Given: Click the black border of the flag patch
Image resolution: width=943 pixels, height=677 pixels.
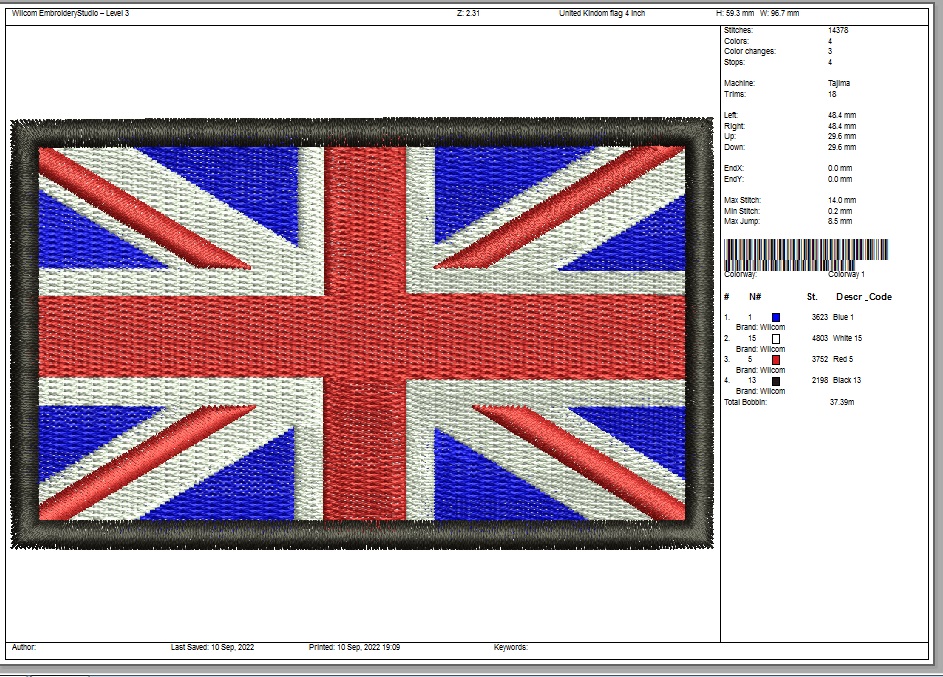Looking at the screenshot, I should coord(362,130).
